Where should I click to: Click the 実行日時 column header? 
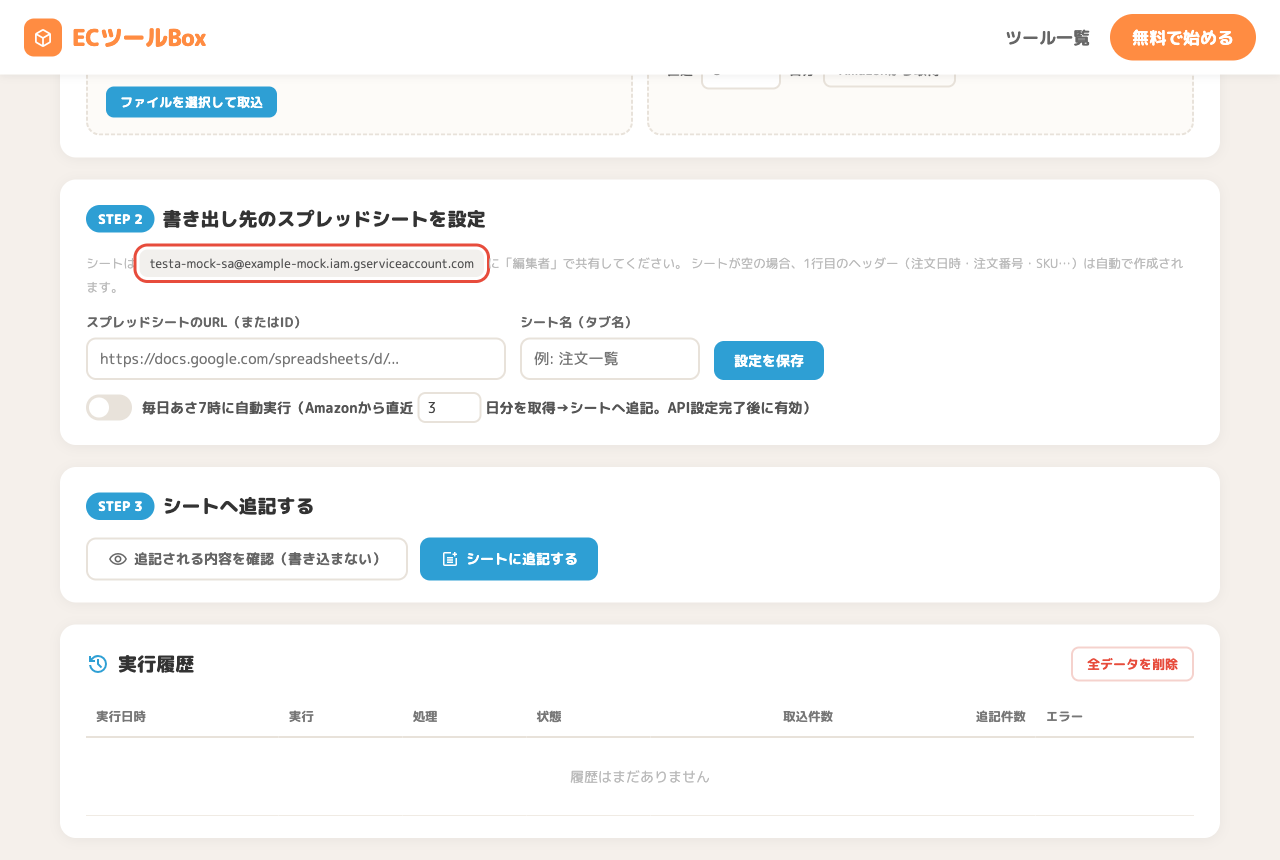(121, 717)
